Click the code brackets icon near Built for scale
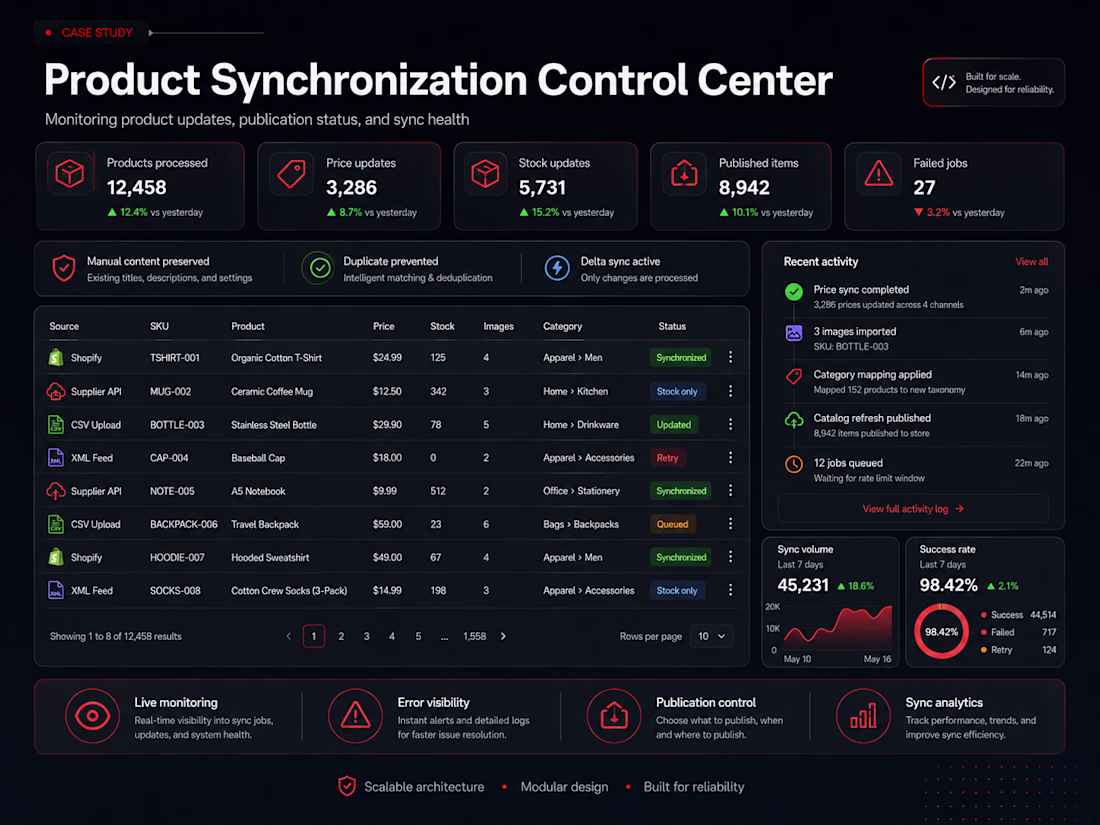Screen dimensions: 1100x825 tap(944, 82)
